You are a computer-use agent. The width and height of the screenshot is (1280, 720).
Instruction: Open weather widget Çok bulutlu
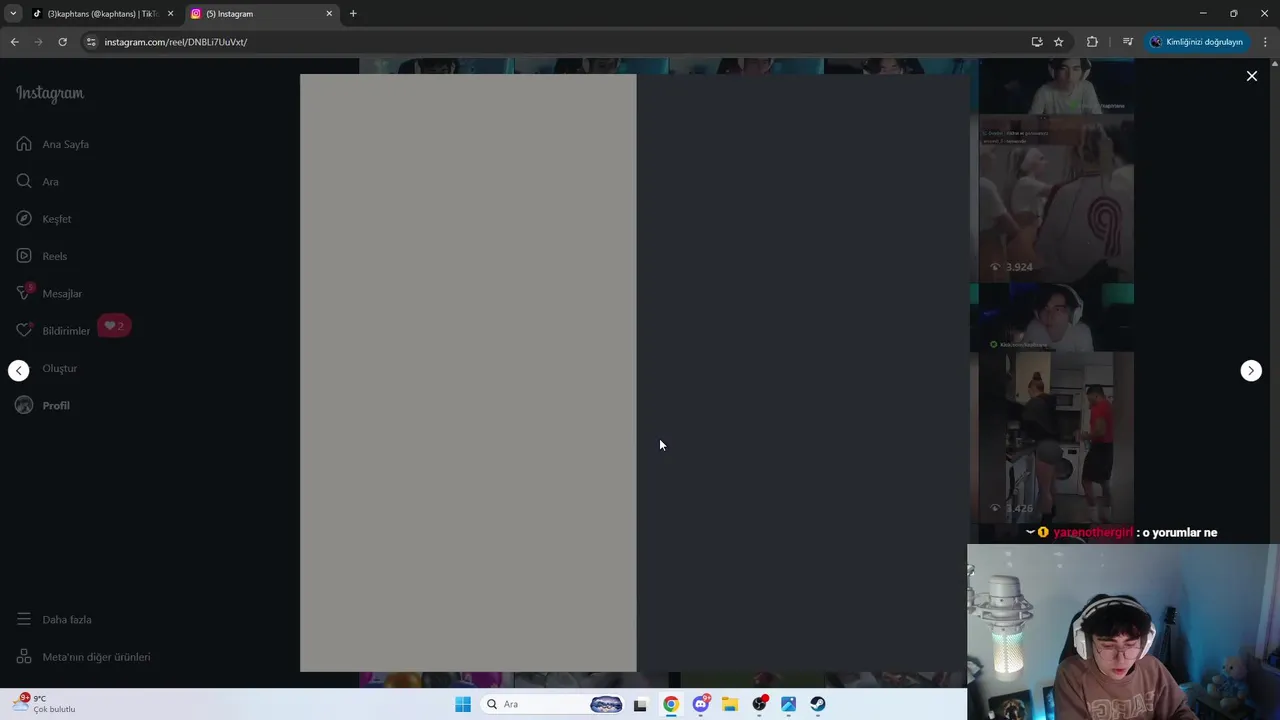pyautogui.click(x=45, y=704)
